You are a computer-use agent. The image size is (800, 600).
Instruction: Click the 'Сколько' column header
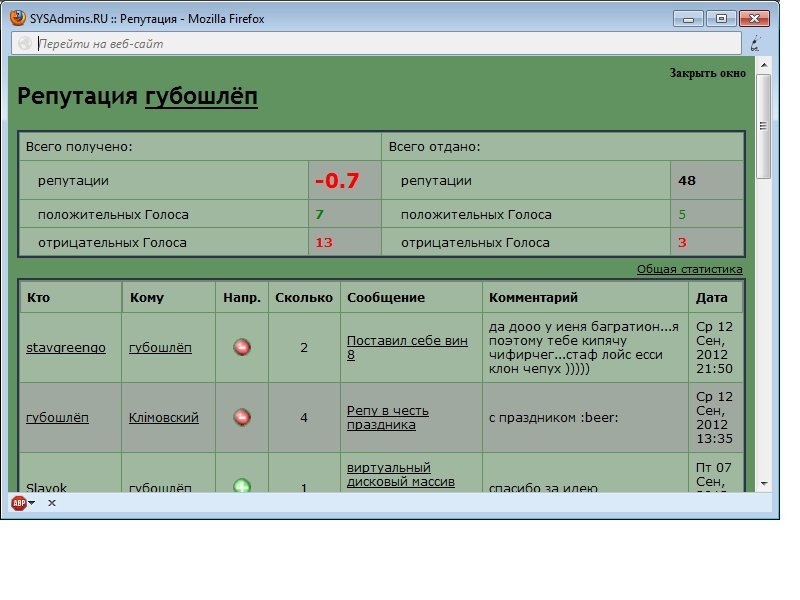[x=304, y=297]
